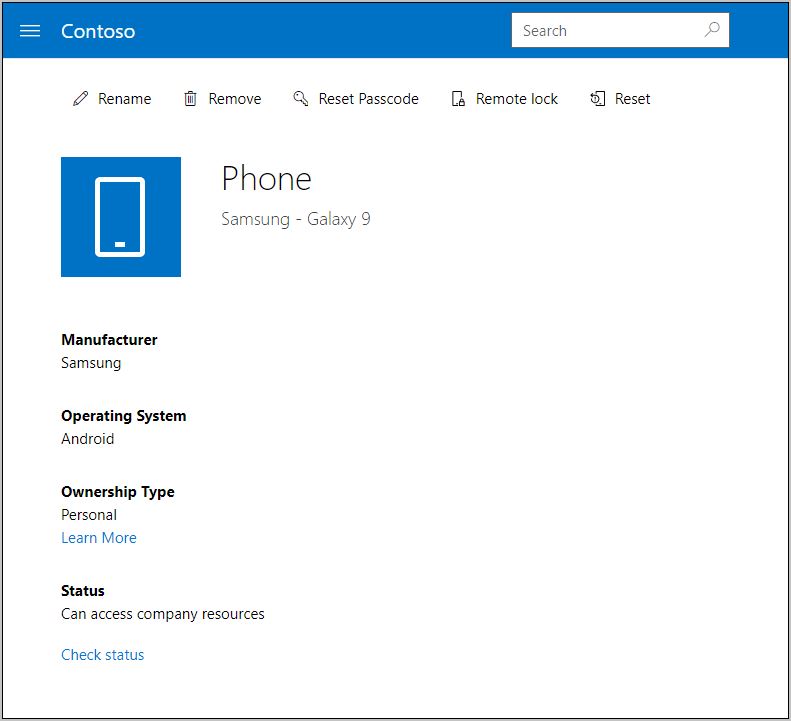Focus the Search input field
The image size is (791, 721).
pyautogui.click(x=620, y=30)
